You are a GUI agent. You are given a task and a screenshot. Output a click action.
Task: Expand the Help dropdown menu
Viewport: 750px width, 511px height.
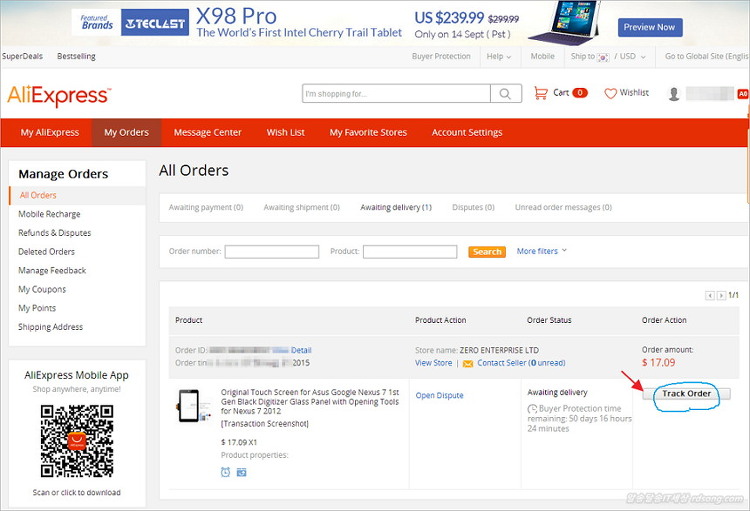tap(499, 57)
